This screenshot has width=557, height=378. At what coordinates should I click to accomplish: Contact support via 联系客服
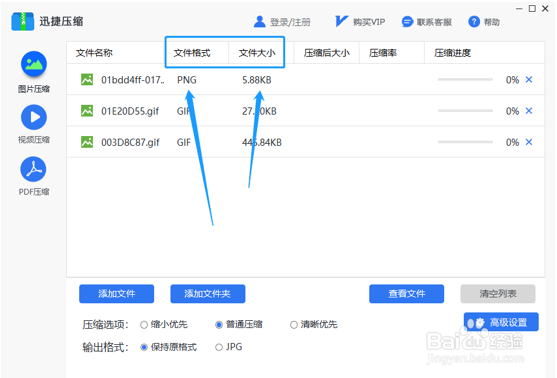point(427,22)
